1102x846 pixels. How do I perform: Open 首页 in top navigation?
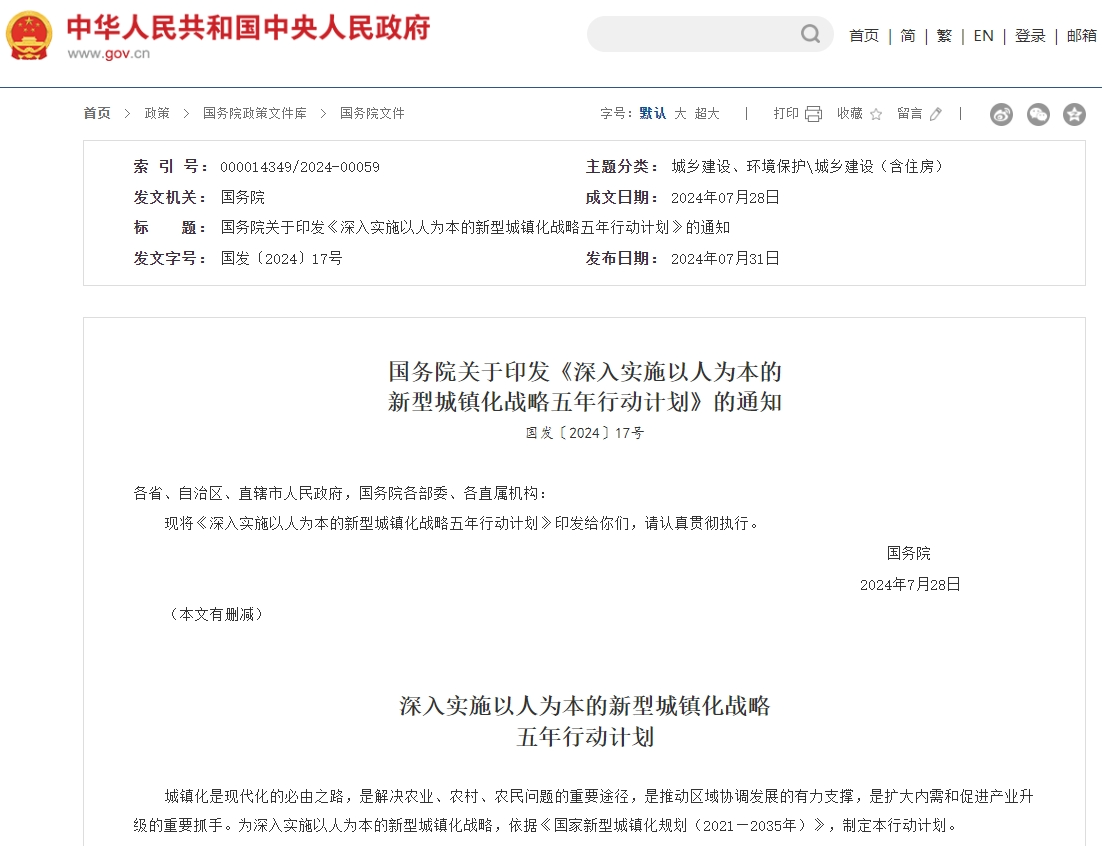(864, 36)
